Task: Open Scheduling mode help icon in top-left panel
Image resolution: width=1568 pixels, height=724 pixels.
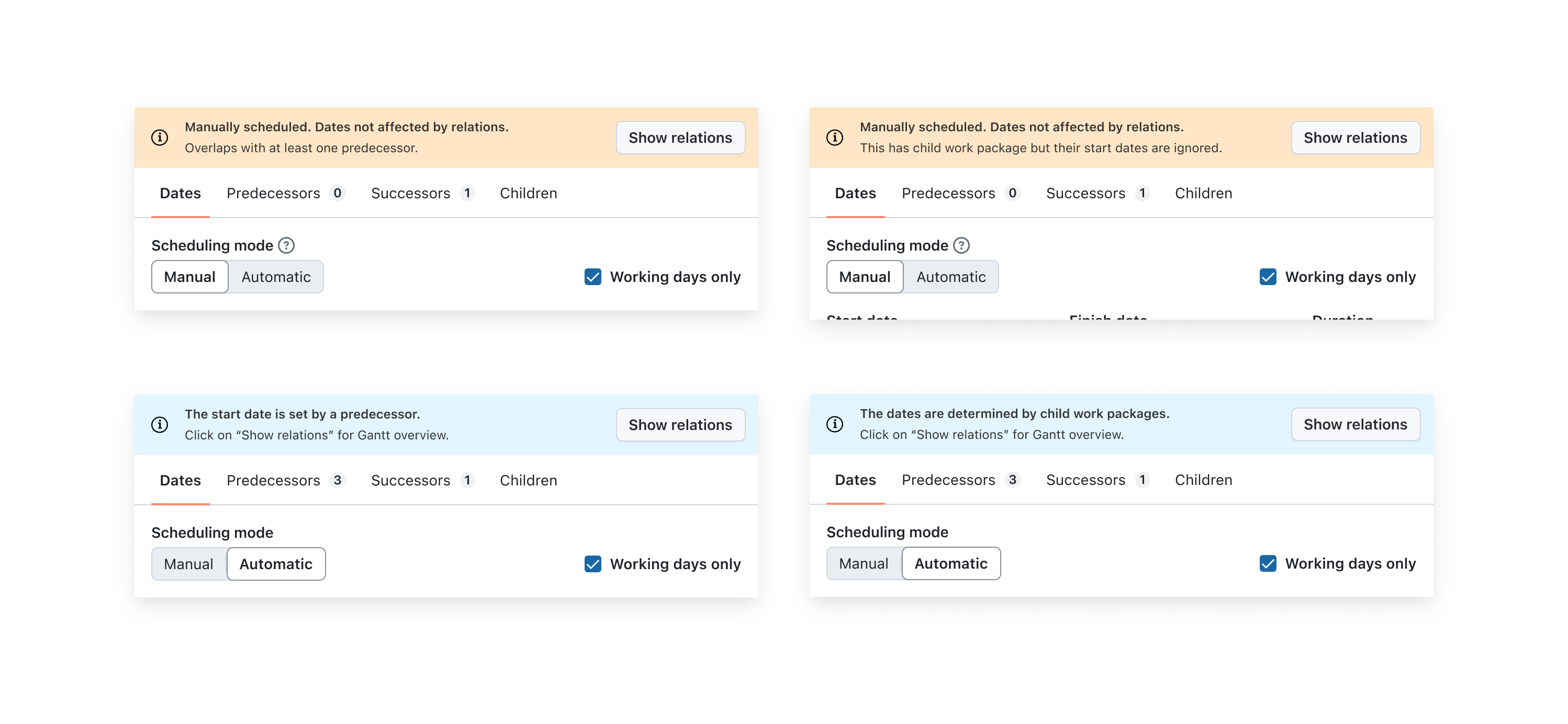Action: pyautogui.click(x=286, y=245)
